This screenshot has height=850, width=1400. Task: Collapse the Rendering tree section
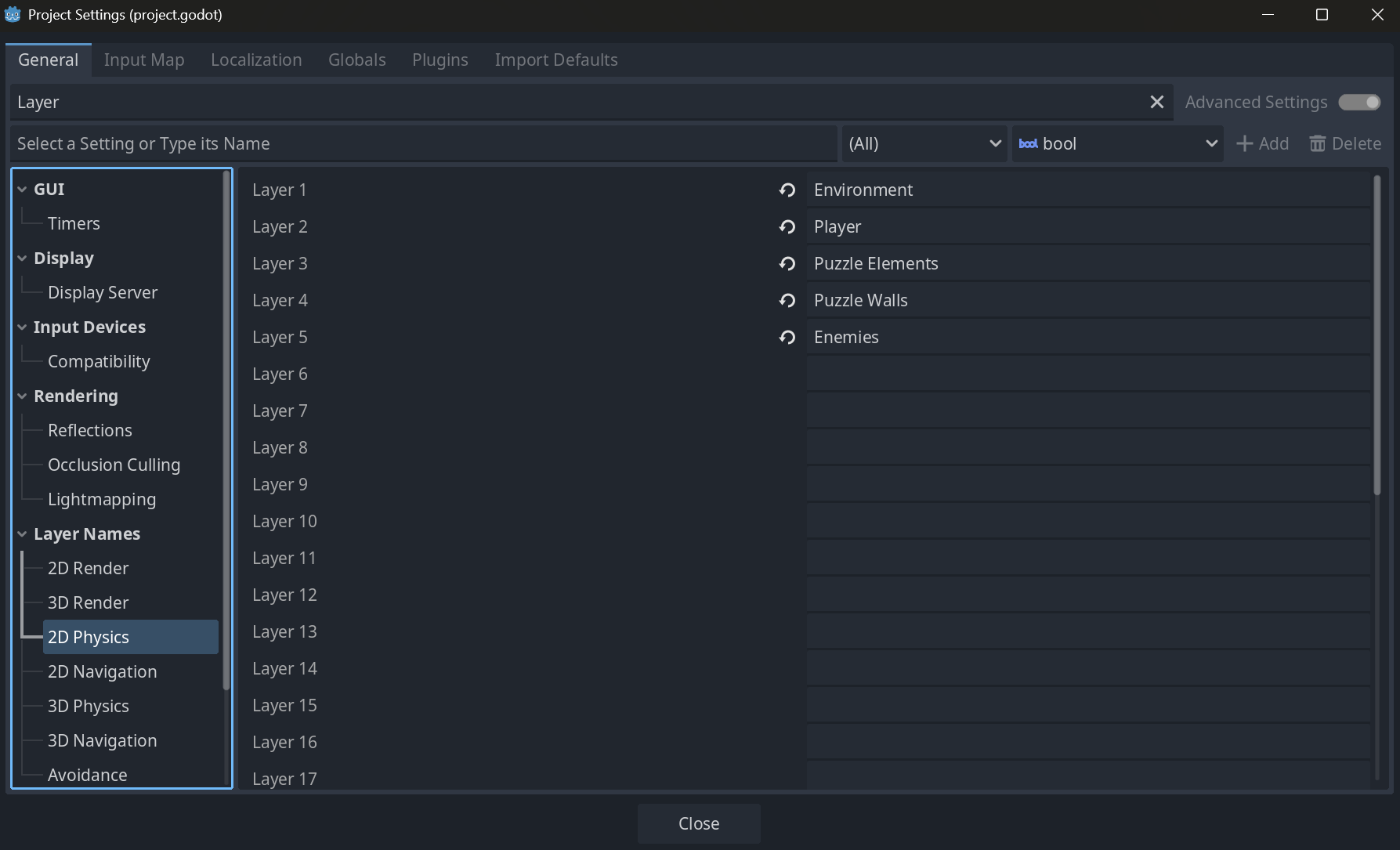tap(22, 396)
